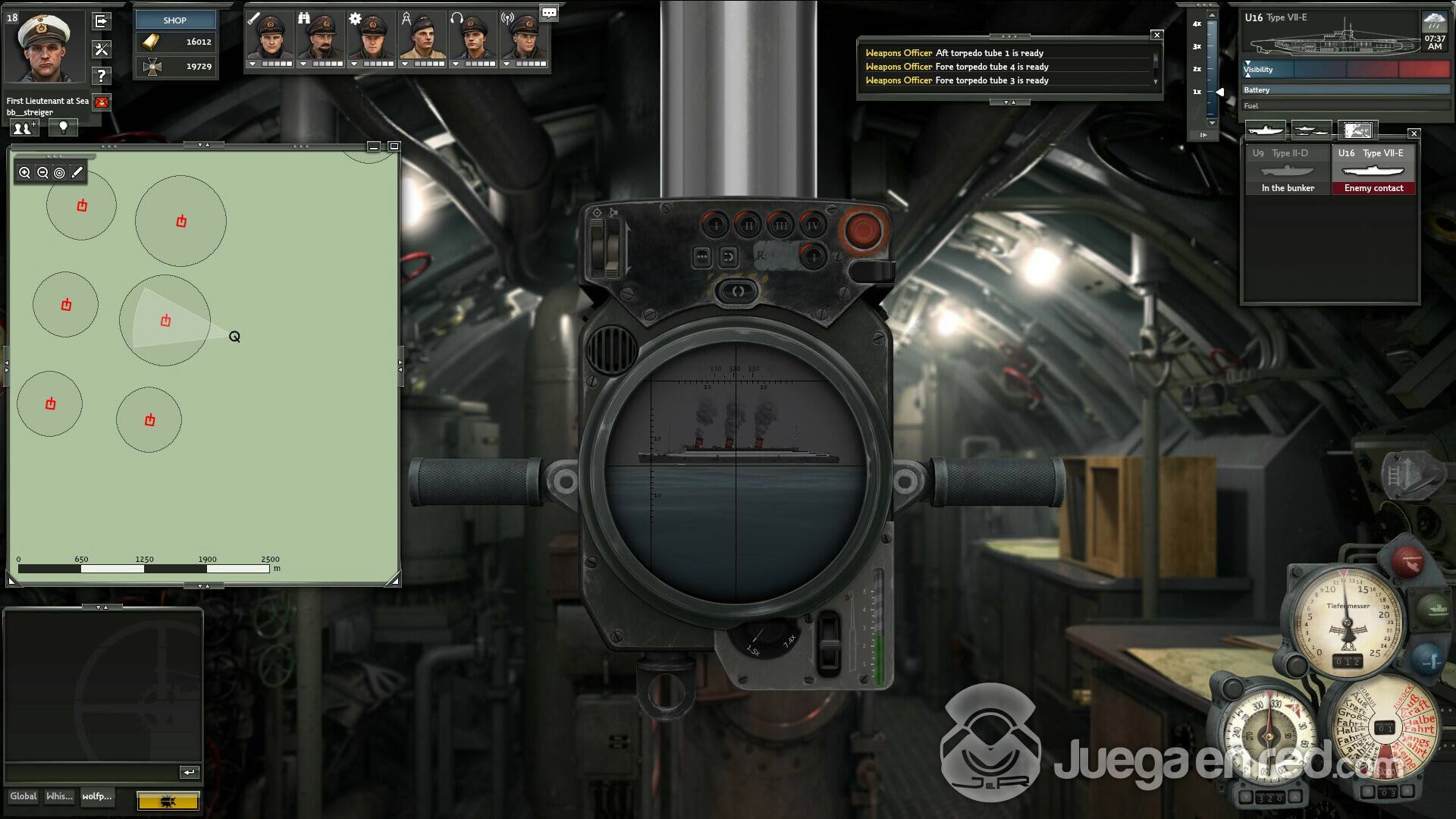Click the red mail envelope icon
This screenshot has height=819, width=1456.
tap(102, 102)
